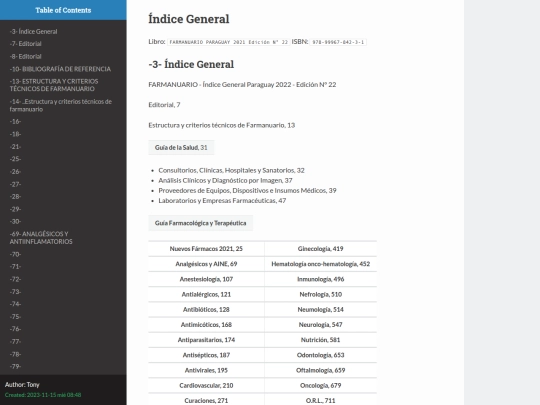Go to '-10- BIBLIOGRAFÍA DE REFERENCIA'
Viewport: 540px width, 405px height.
pos(60,69)
